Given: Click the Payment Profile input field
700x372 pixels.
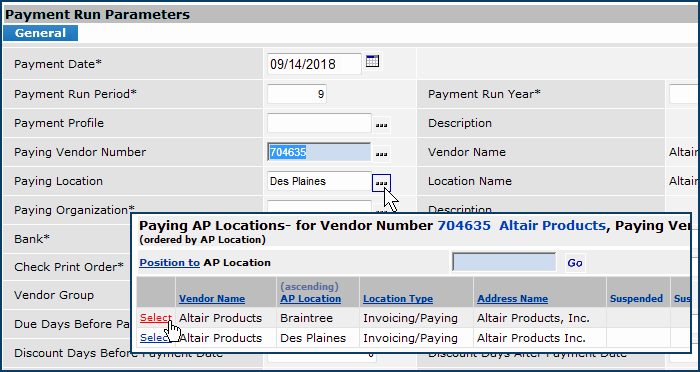Looking at the screenshot, I should (x=319, y=123).
